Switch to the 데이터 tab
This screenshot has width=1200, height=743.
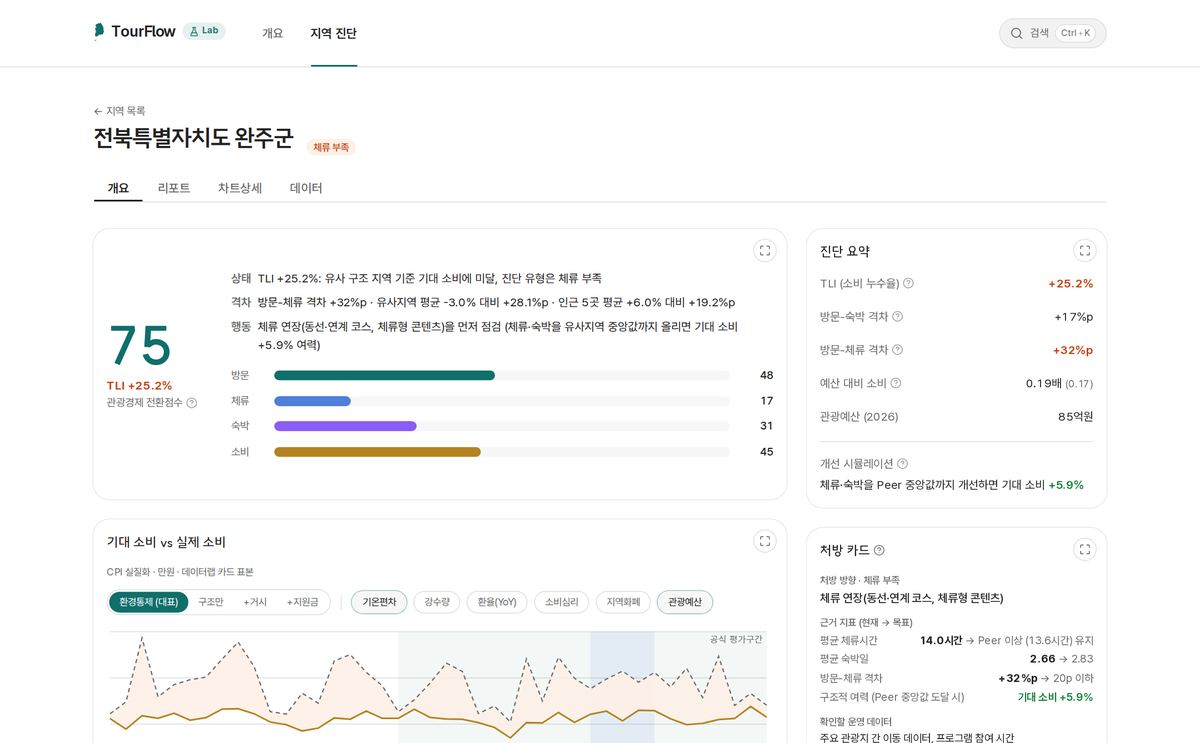[x=306, y=188]
